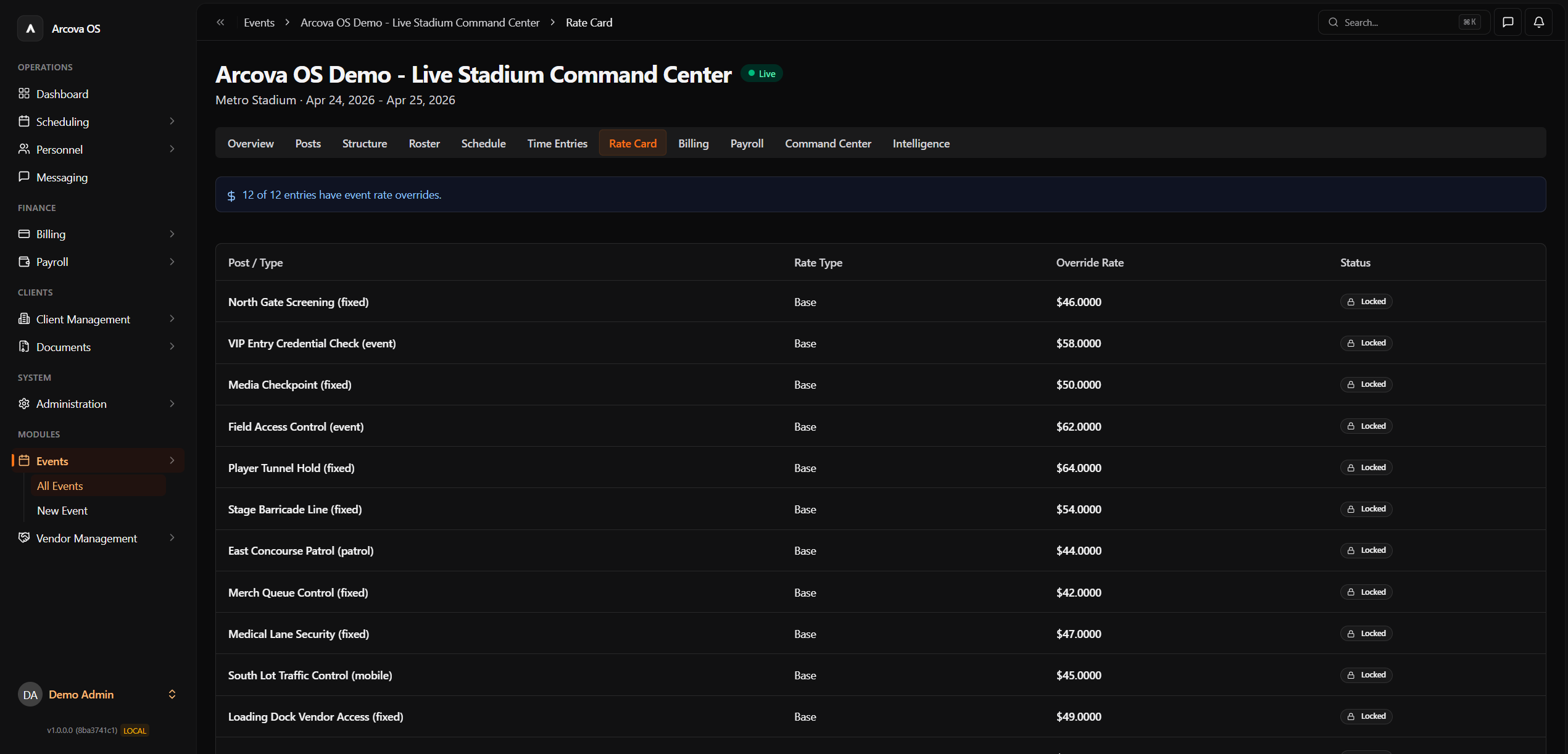Screen dimensions: 1568x754
Task: Click the Locked badge for South Lot Traffic Control
Action: tap(1366, 675)
